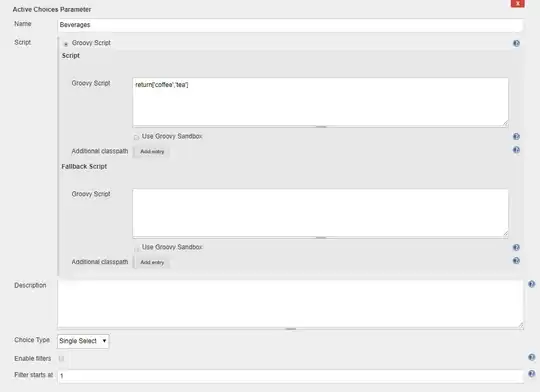Delete parameter with the red X button
Screen dimensions: 540x392
pyautogui.click(x=517, y=3)
